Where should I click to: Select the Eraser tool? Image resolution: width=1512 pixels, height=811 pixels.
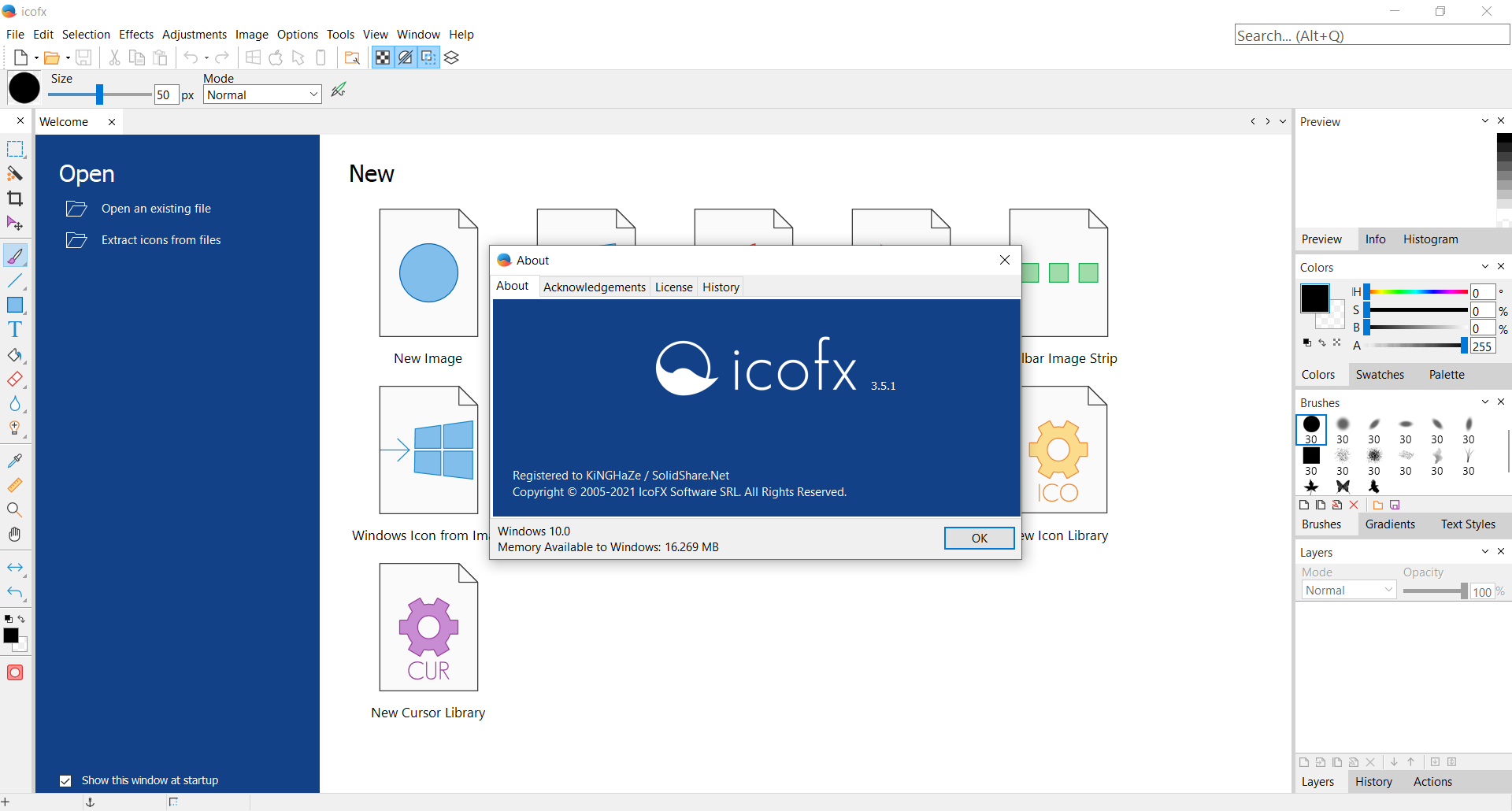click(x=15, y=379)
